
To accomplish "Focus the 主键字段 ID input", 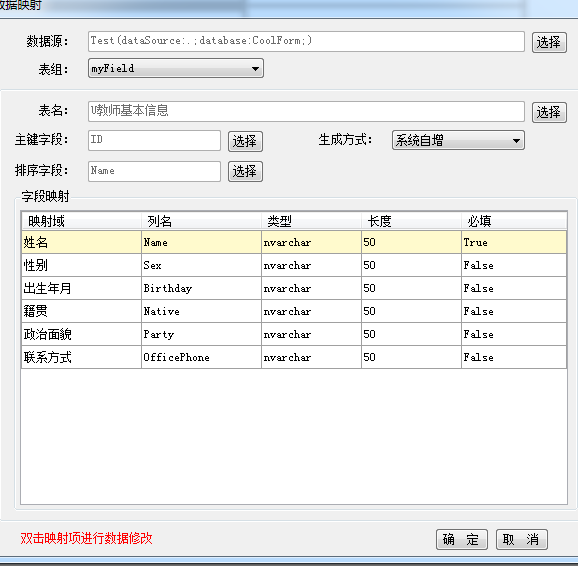I will (154, 140).
